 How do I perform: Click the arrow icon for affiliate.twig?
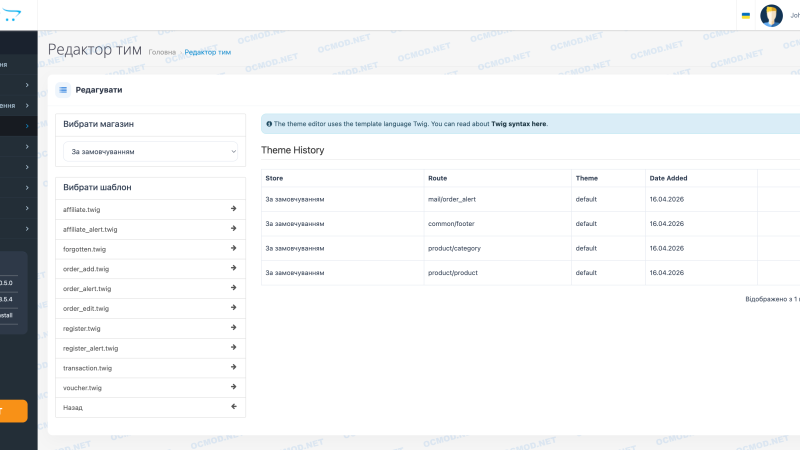(234, 209)
